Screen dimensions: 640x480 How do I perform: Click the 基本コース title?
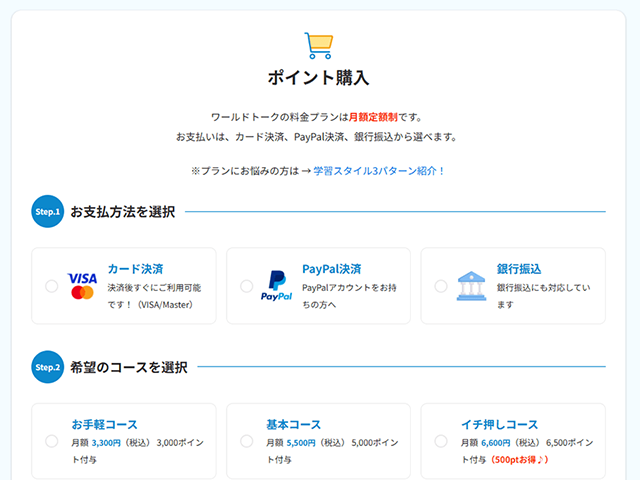pos(293,424)
